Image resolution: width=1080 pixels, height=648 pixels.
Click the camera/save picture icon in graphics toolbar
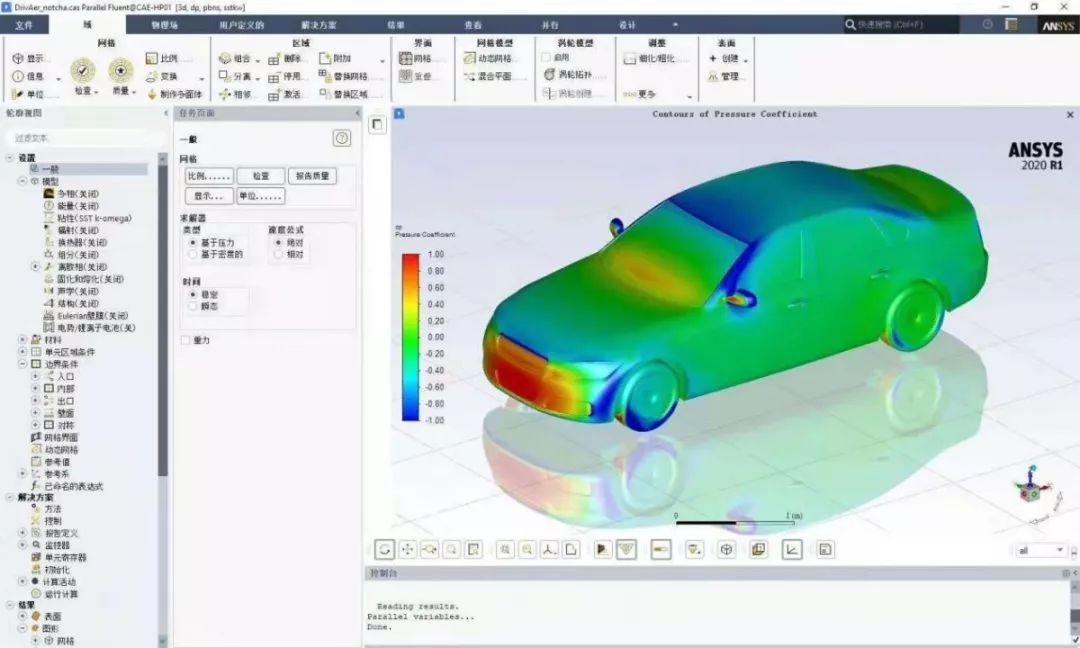[x=825, y=549]
